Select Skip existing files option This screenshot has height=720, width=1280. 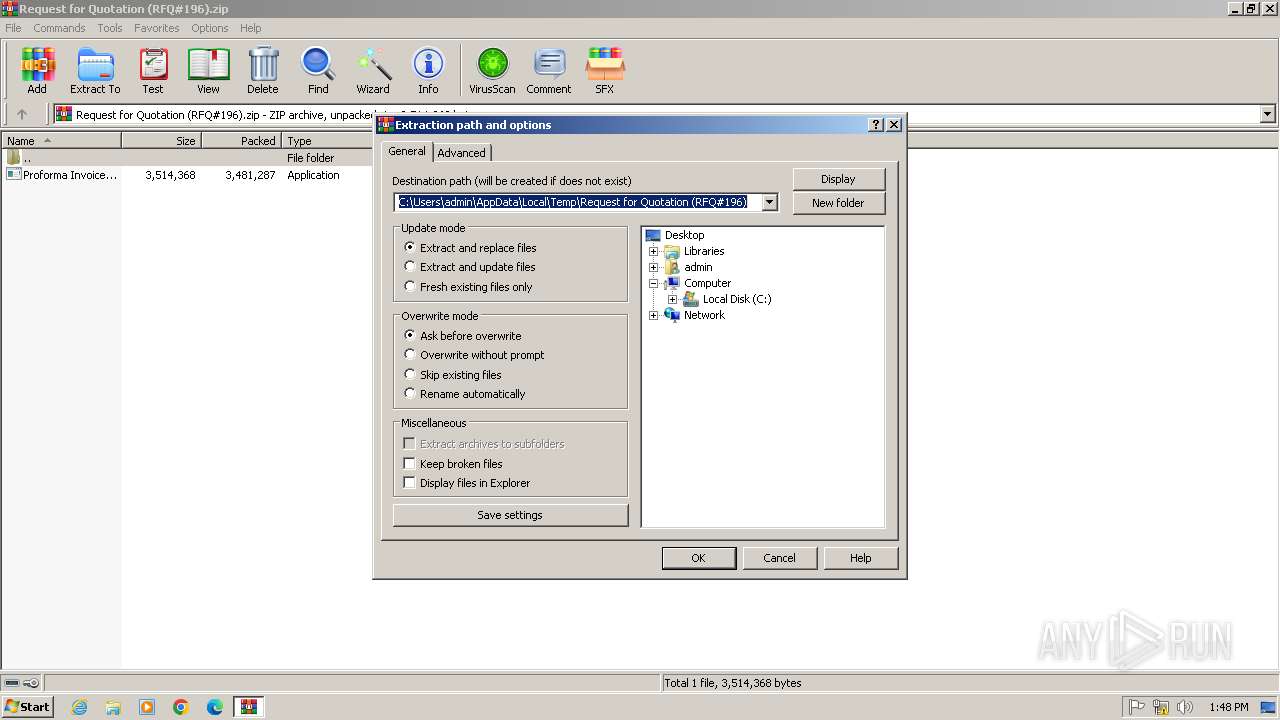coord(452,375)
